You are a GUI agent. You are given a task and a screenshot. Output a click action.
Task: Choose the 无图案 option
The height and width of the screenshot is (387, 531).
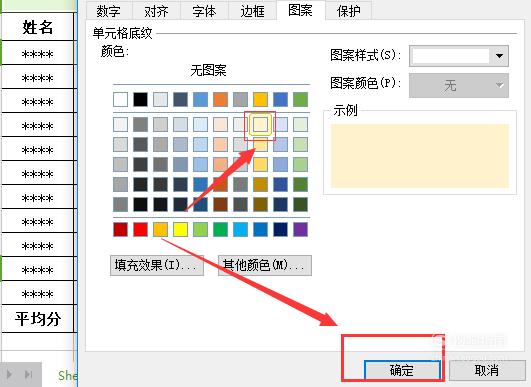click(209, 70)
